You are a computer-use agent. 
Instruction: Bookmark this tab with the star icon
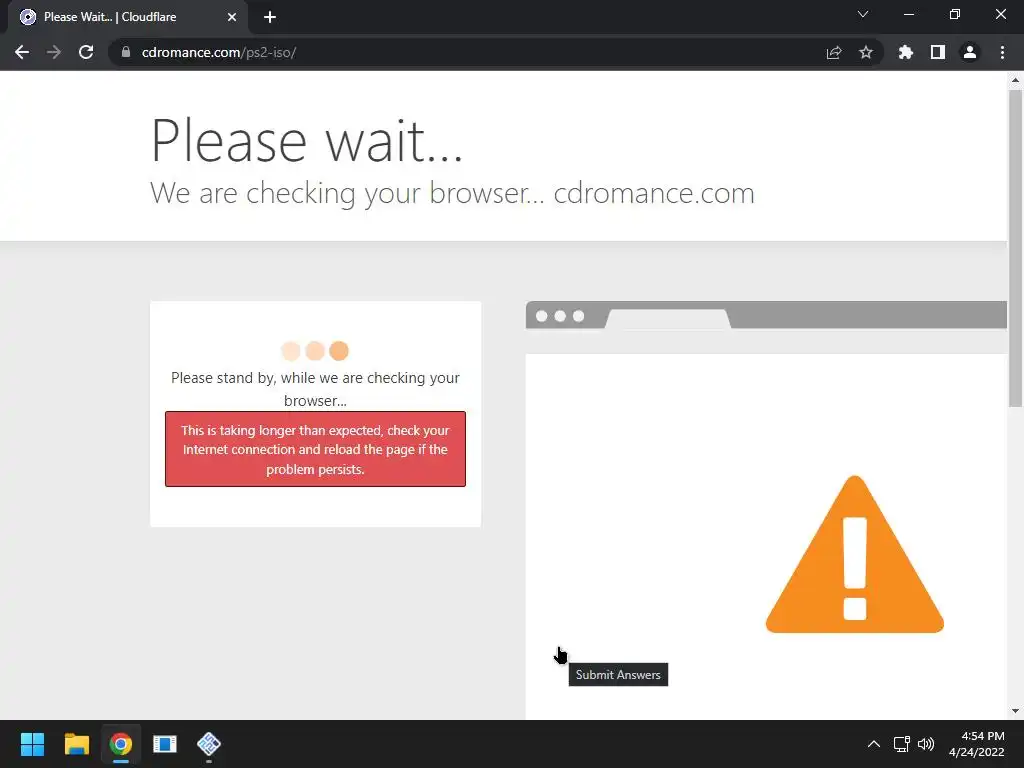(x=866, y=52)
